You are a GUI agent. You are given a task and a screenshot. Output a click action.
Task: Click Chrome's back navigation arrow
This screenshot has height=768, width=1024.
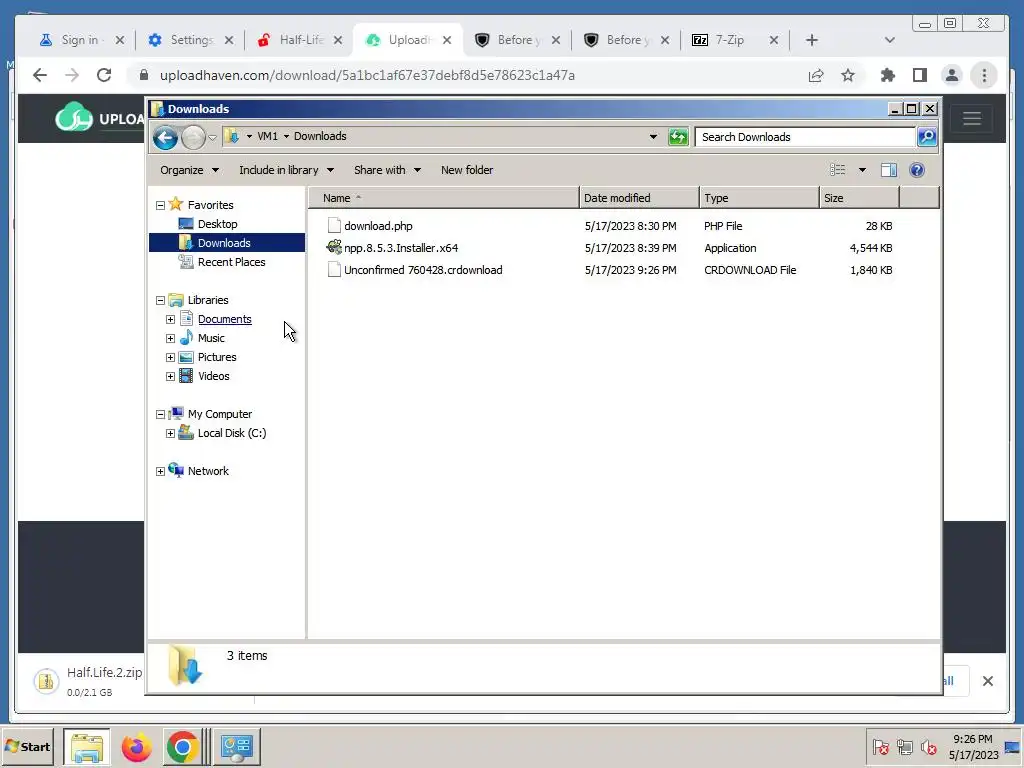click(x=40, y=75)
